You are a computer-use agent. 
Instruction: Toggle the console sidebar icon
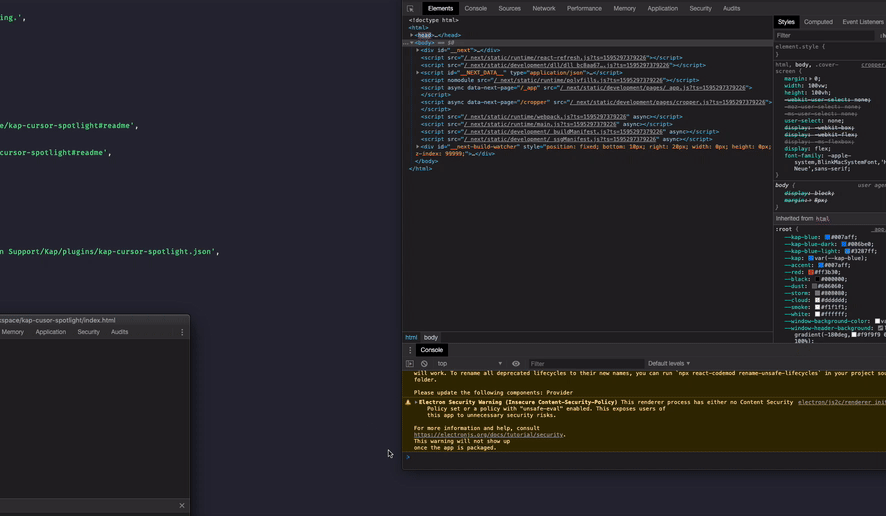click(x=410, y=364)
